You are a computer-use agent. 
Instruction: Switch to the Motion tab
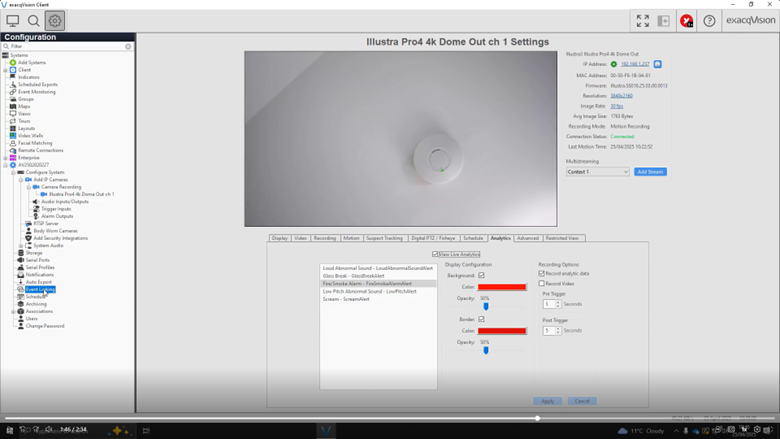[351, 238]
